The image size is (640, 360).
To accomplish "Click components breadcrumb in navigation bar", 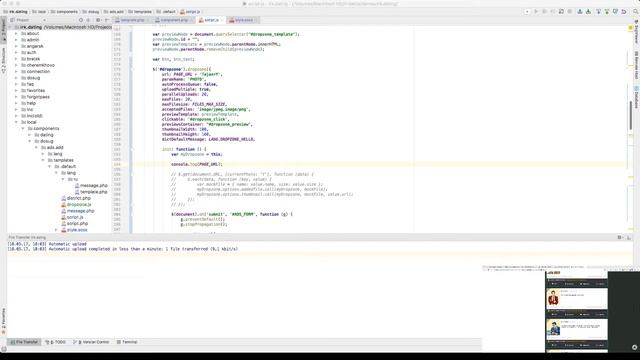I will (x=64, y=12).
